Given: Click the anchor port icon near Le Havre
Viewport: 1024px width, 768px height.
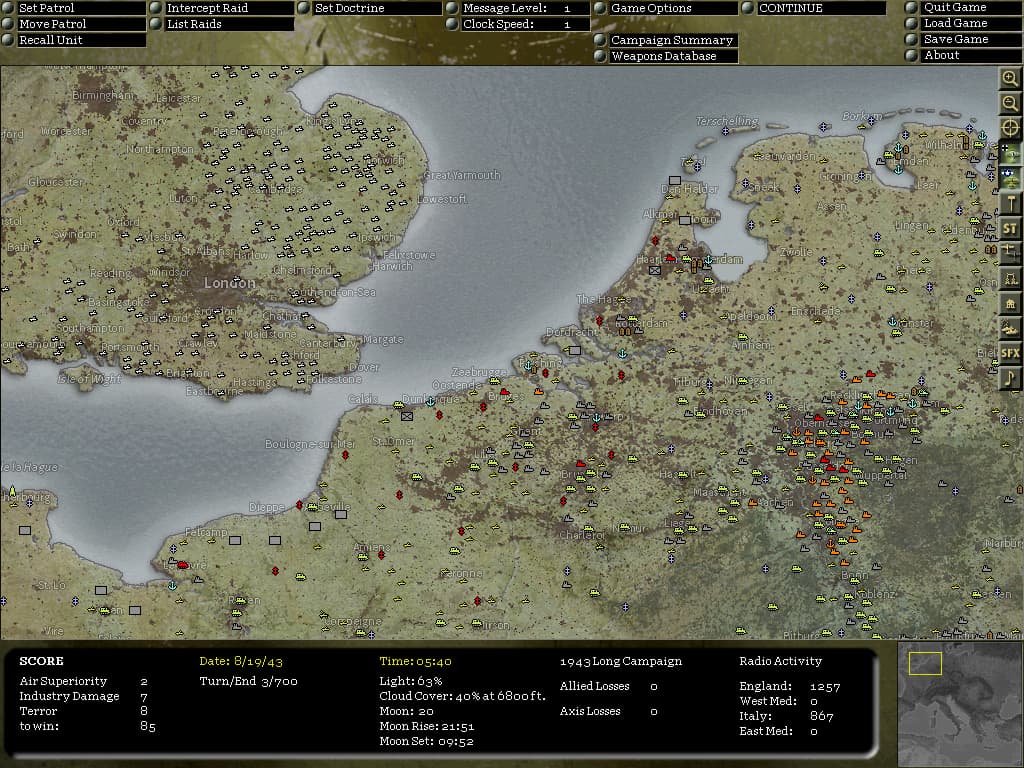Looking at the screenshot, I should [172, 585].
